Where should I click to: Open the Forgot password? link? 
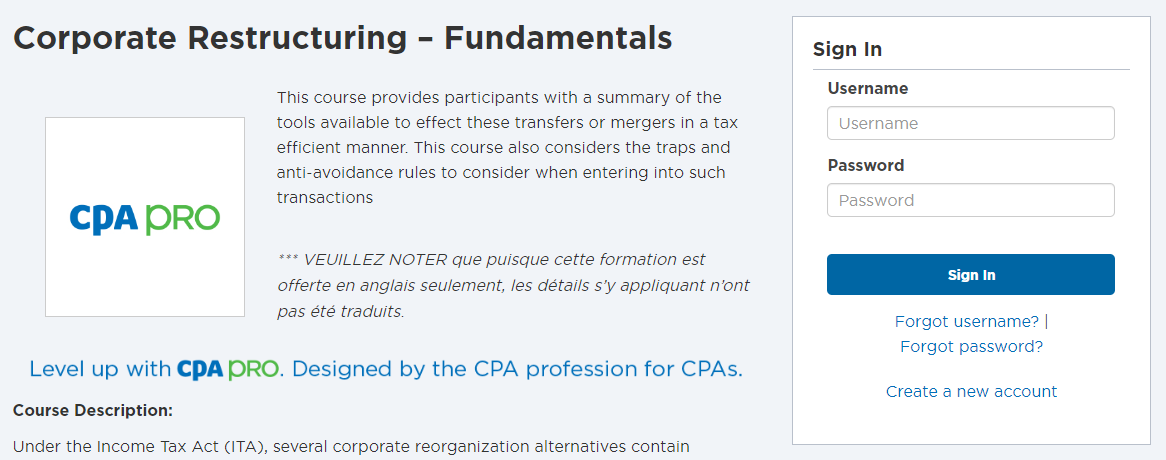[971, 347]
